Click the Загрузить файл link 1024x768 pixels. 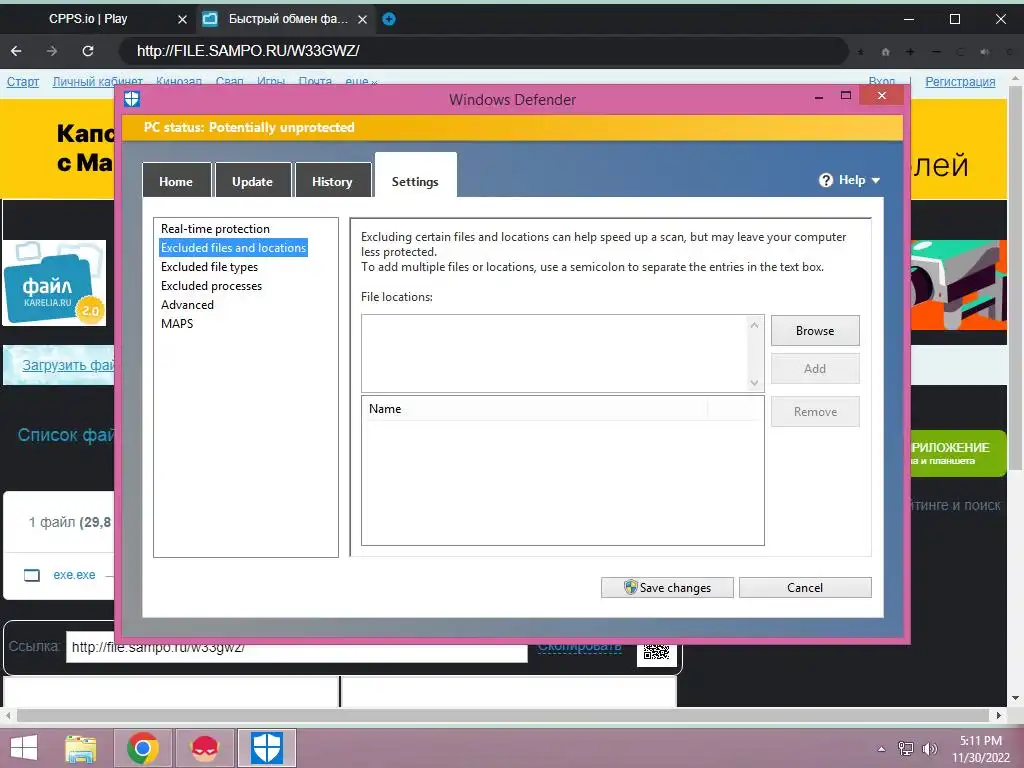[68, 365]
